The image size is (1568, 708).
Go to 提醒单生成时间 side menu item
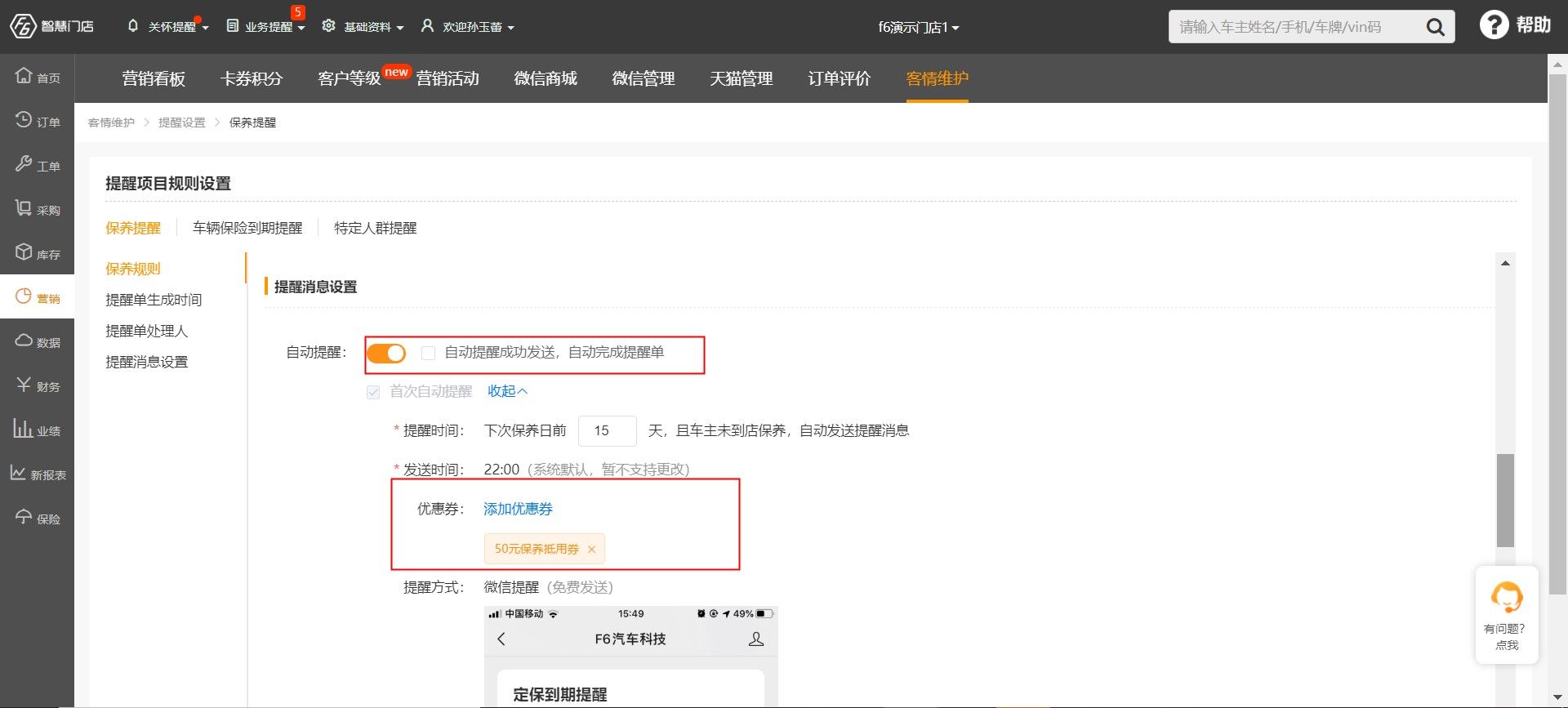pyautogui.click(x=154, y=300)
